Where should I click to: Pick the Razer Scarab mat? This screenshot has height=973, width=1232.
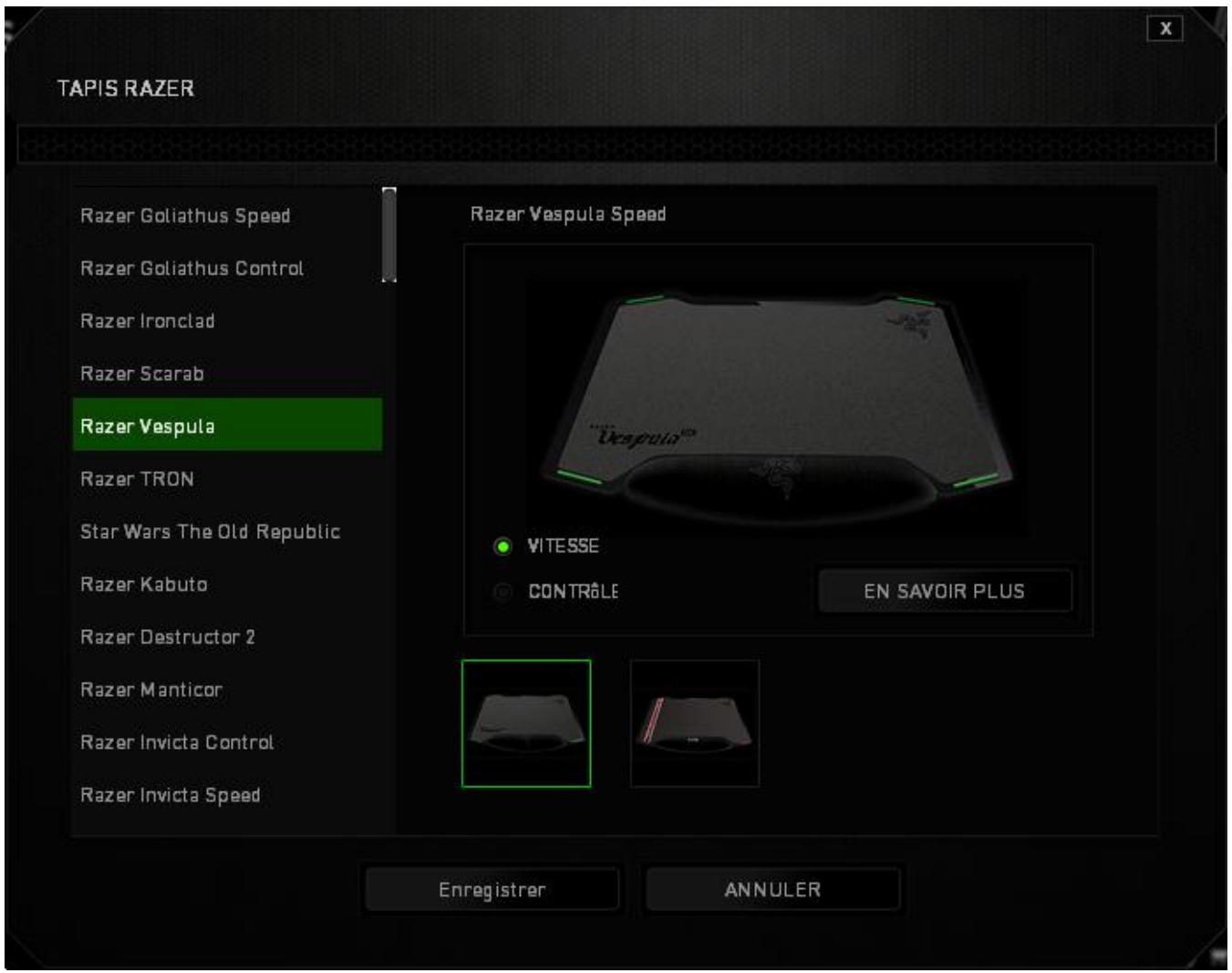click(227, 374)
